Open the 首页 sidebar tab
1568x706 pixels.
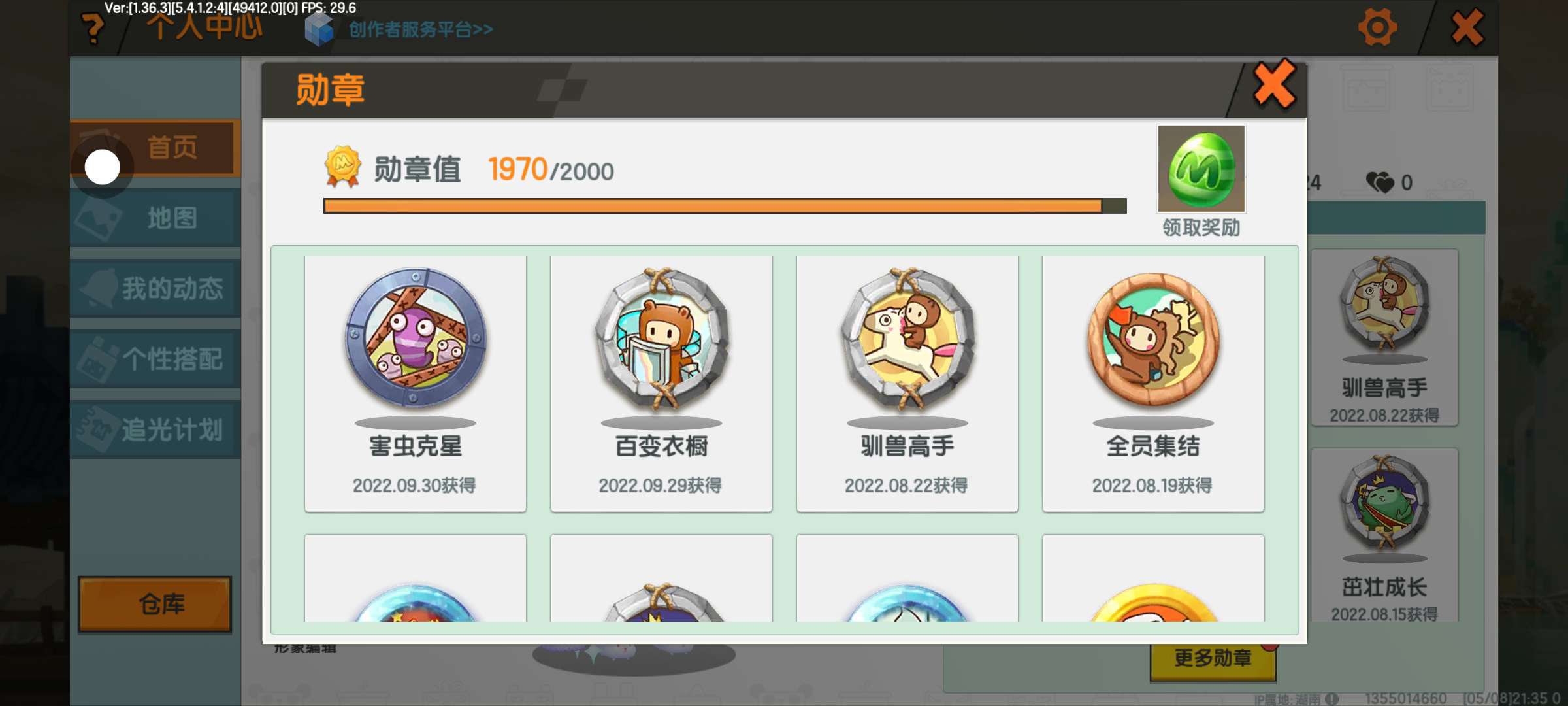coord(155,148)
